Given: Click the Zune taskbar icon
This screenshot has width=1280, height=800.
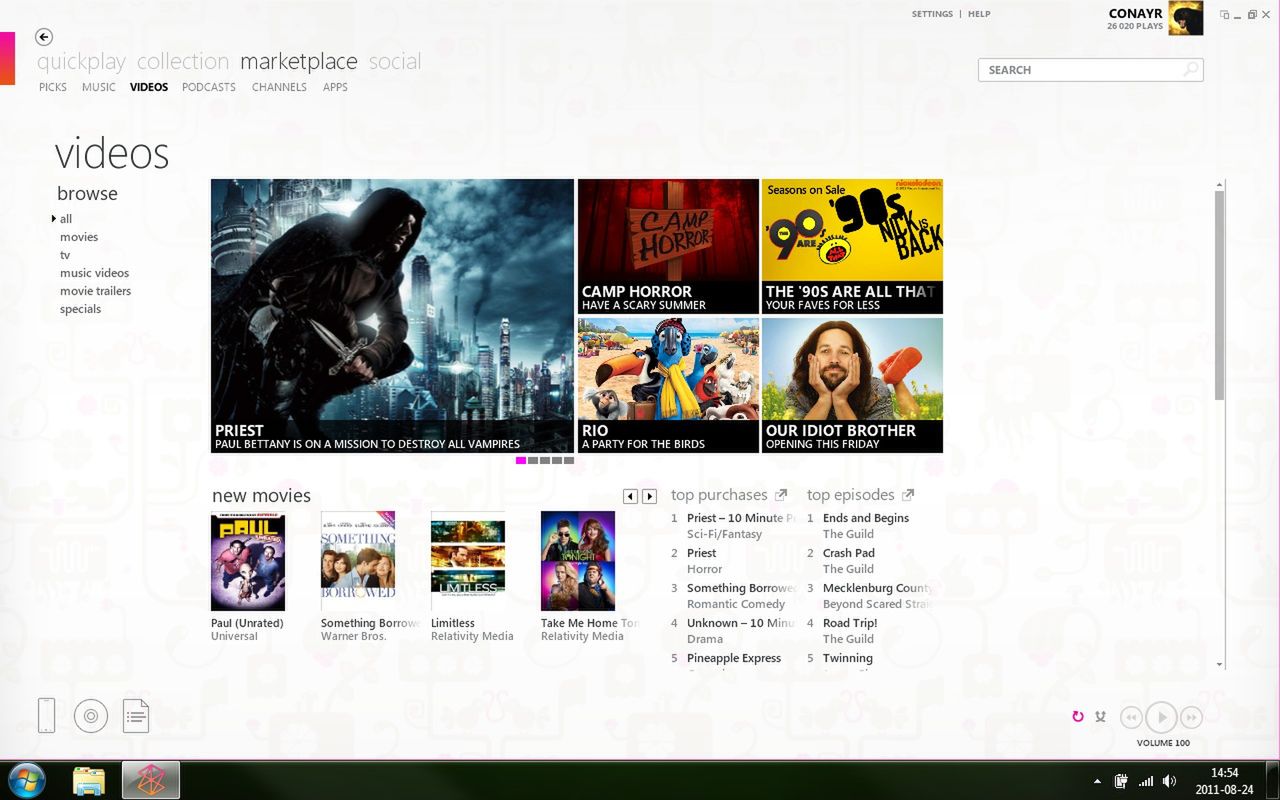Looking at the screenshot, I should click(x=150, y=780).
